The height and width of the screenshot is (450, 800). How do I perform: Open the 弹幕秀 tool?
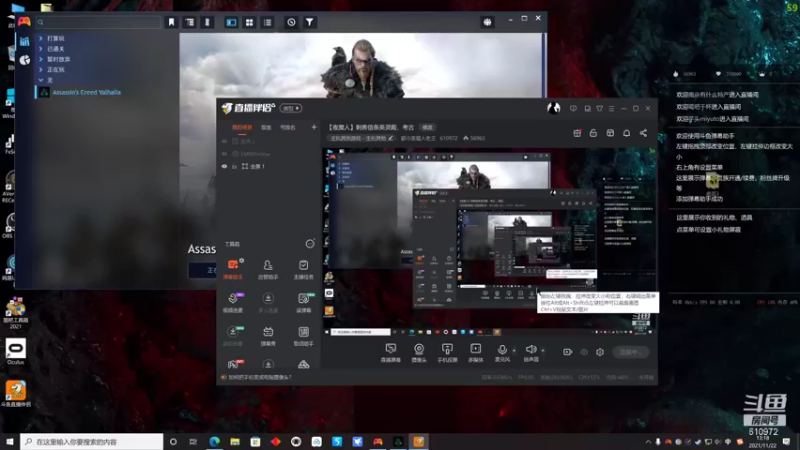point(268,336)
